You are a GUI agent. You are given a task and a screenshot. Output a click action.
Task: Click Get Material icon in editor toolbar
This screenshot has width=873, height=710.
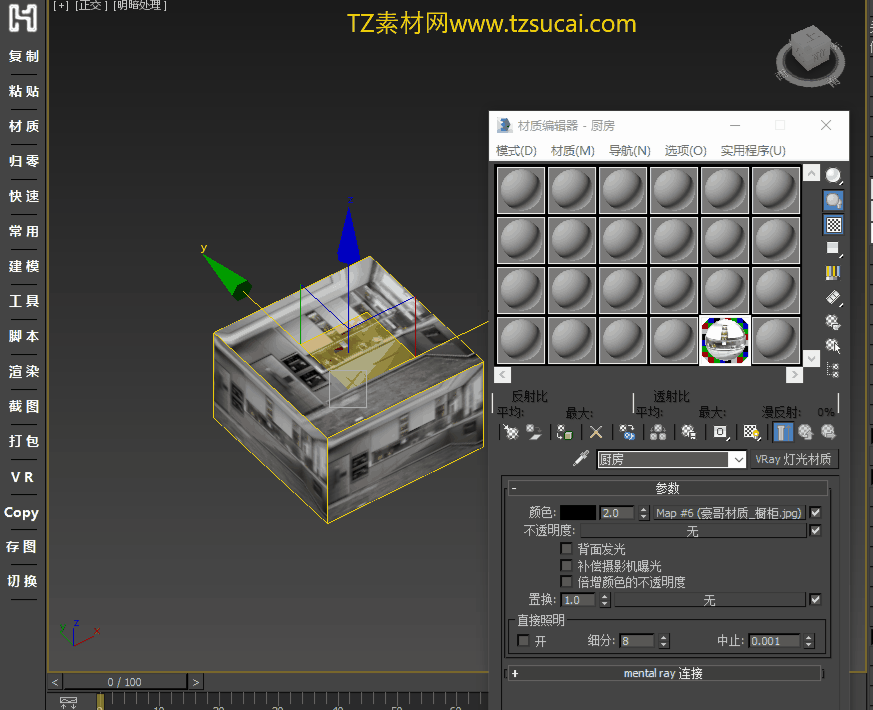click(510, 432)
